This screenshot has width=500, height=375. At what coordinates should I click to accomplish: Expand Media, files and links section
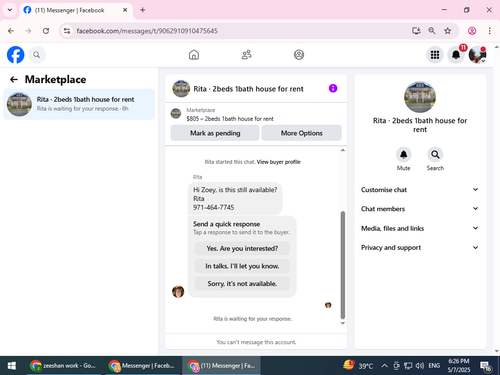click(420, 228)
